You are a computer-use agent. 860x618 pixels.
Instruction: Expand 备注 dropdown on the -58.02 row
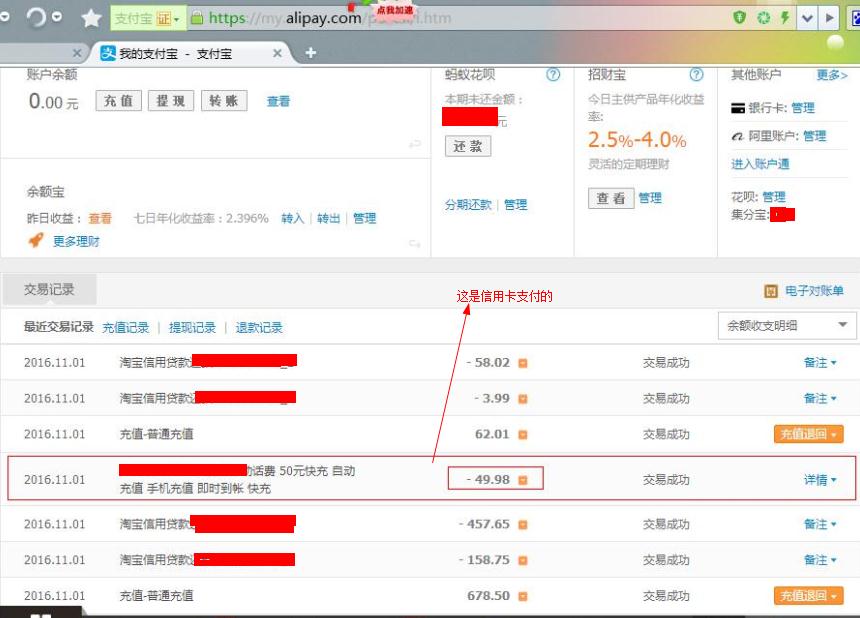click(x=820, y=363)
